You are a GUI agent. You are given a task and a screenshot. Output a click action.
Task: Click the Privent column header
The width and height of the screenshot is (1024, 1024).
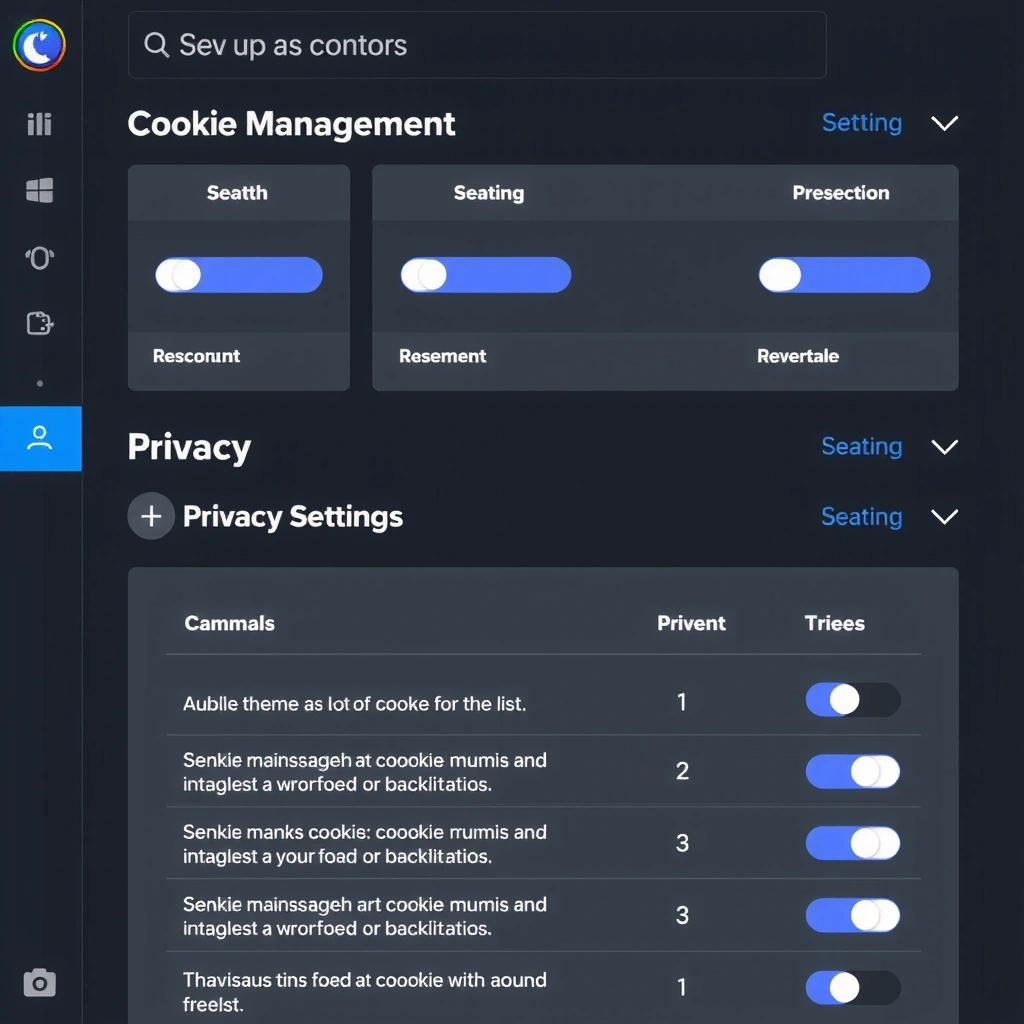(x=691, y=623)
